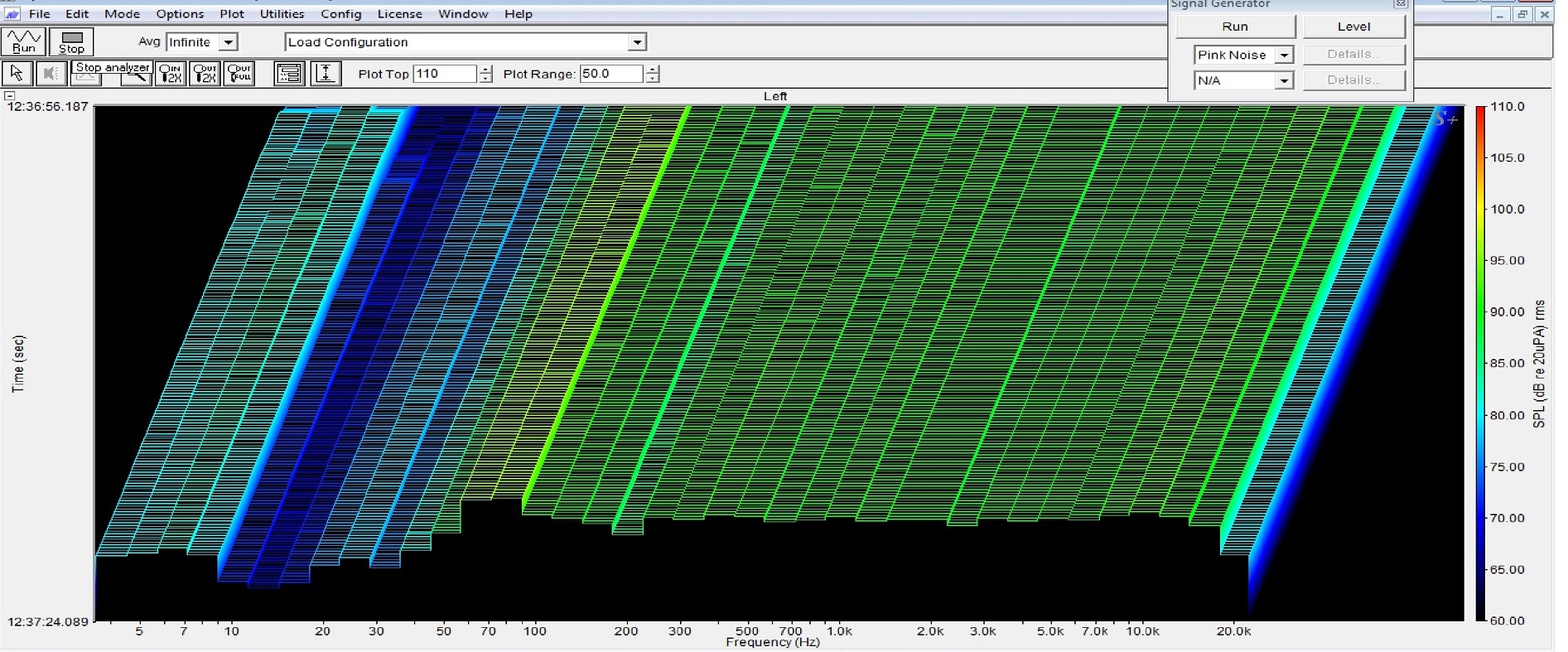Open the Avg Infinite dropdown
The image size is (1568, 652).
(228, 42)
